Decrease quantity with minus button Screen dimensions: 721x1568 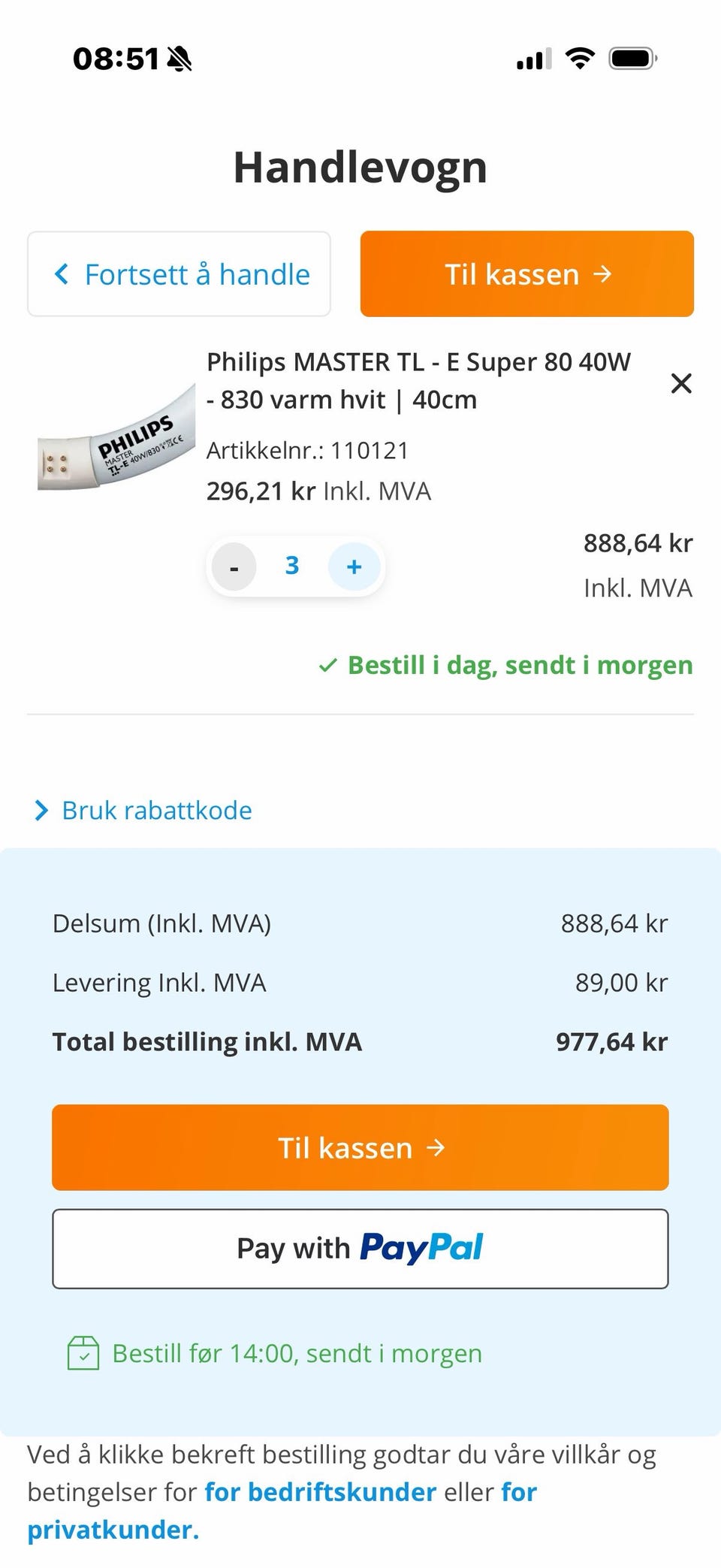point(234,566)
